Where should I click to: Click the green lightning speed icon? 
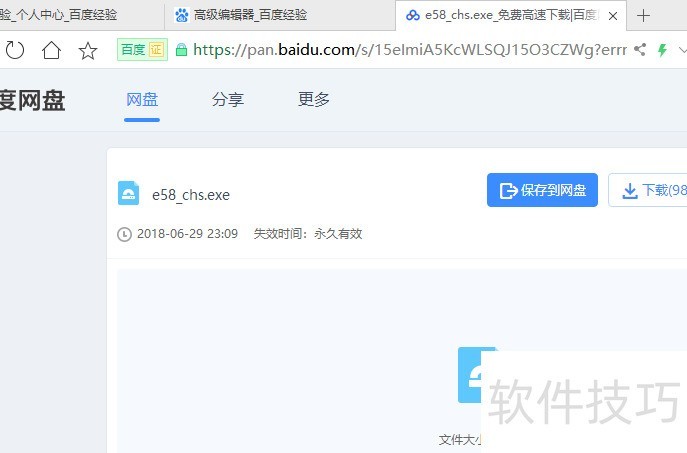(662, 50)
